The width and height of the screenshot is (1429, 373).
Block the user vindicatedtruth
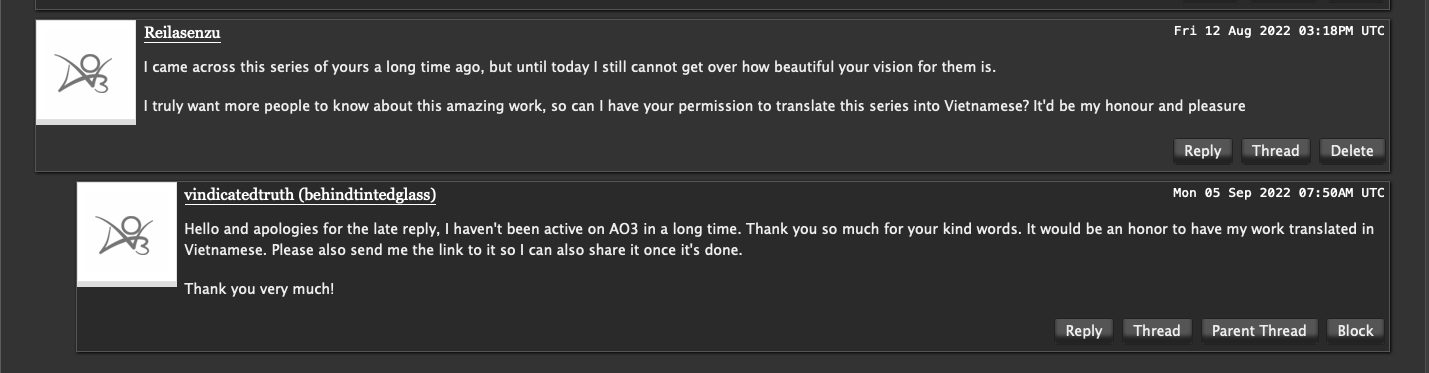[1355, 331]
